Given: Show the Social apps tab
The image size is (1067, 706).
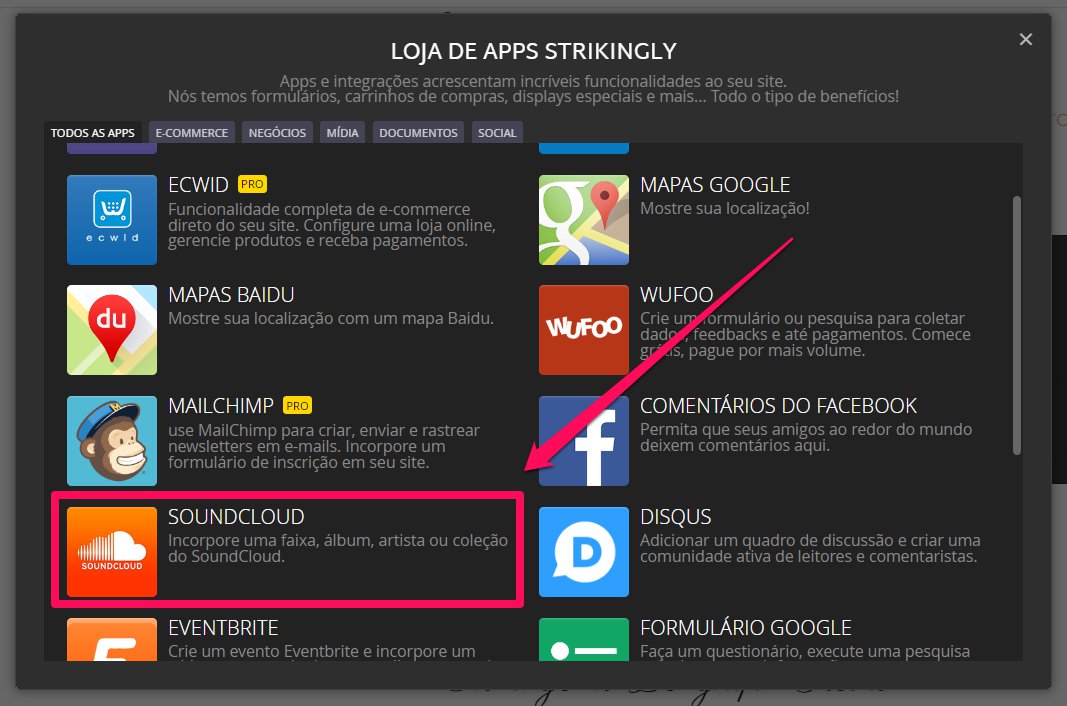Looking at the screenshot, I should (x=497, y=133).
